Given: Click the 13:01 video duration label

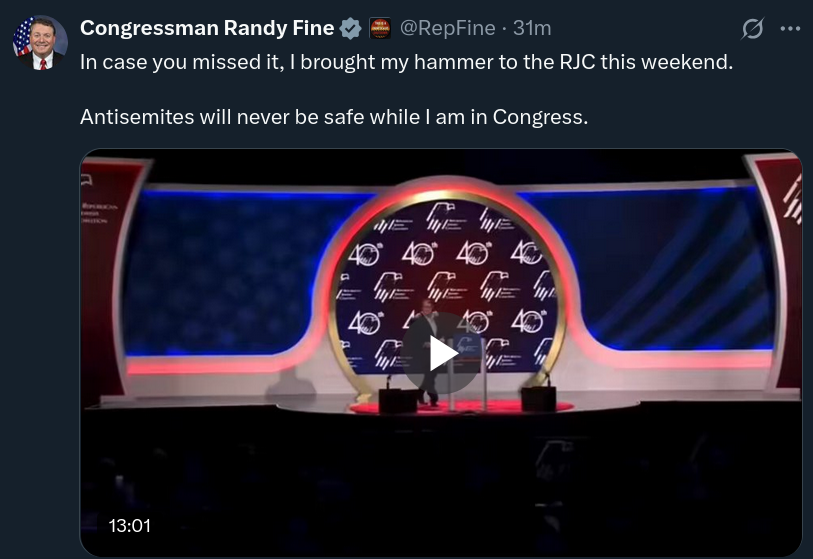Looking at the screenshot, I should 130,524.
